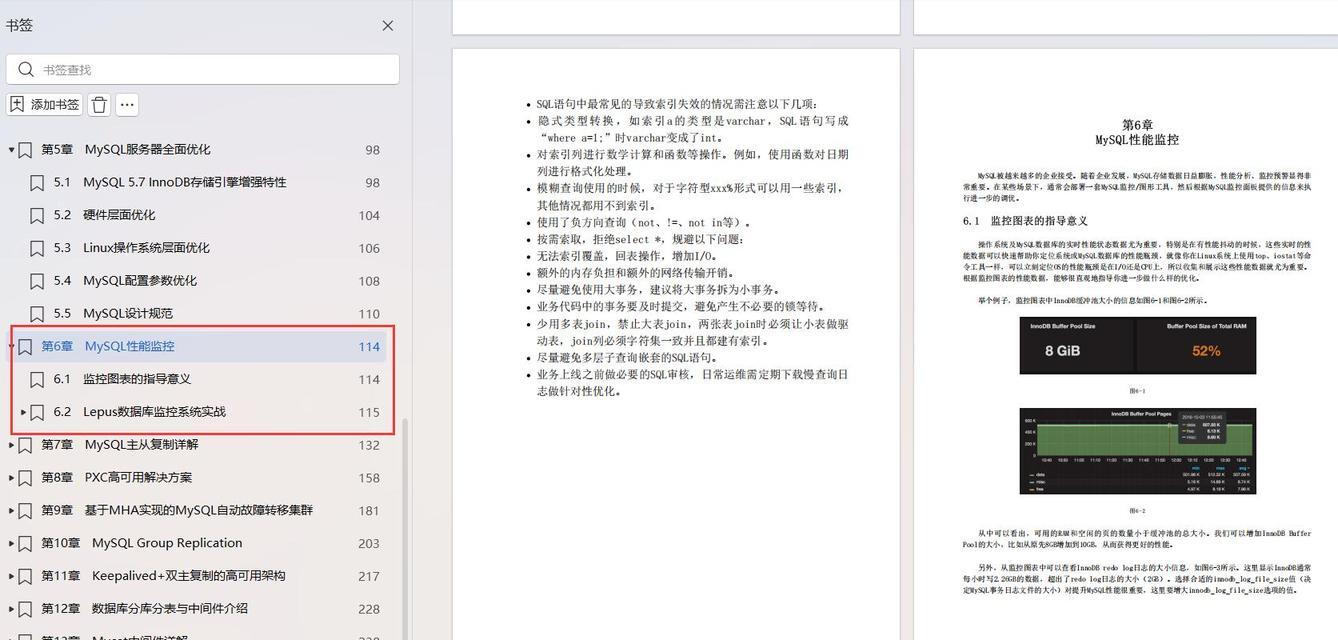Viewport: 1338px width, 640px height.
Task: Click bookmark icon beside 5.1 MySQL 5.7 InnoDB
Action: pyautogui.click(x=37, y=183)
